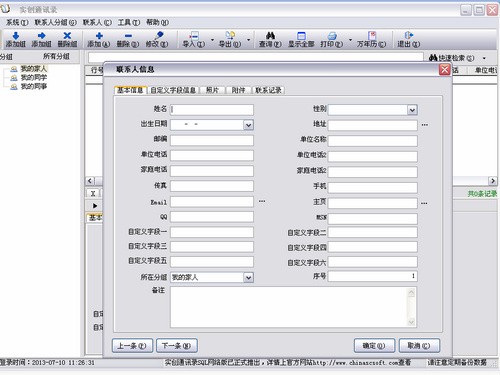Click into the 姓名 name field

click(212, 110)
